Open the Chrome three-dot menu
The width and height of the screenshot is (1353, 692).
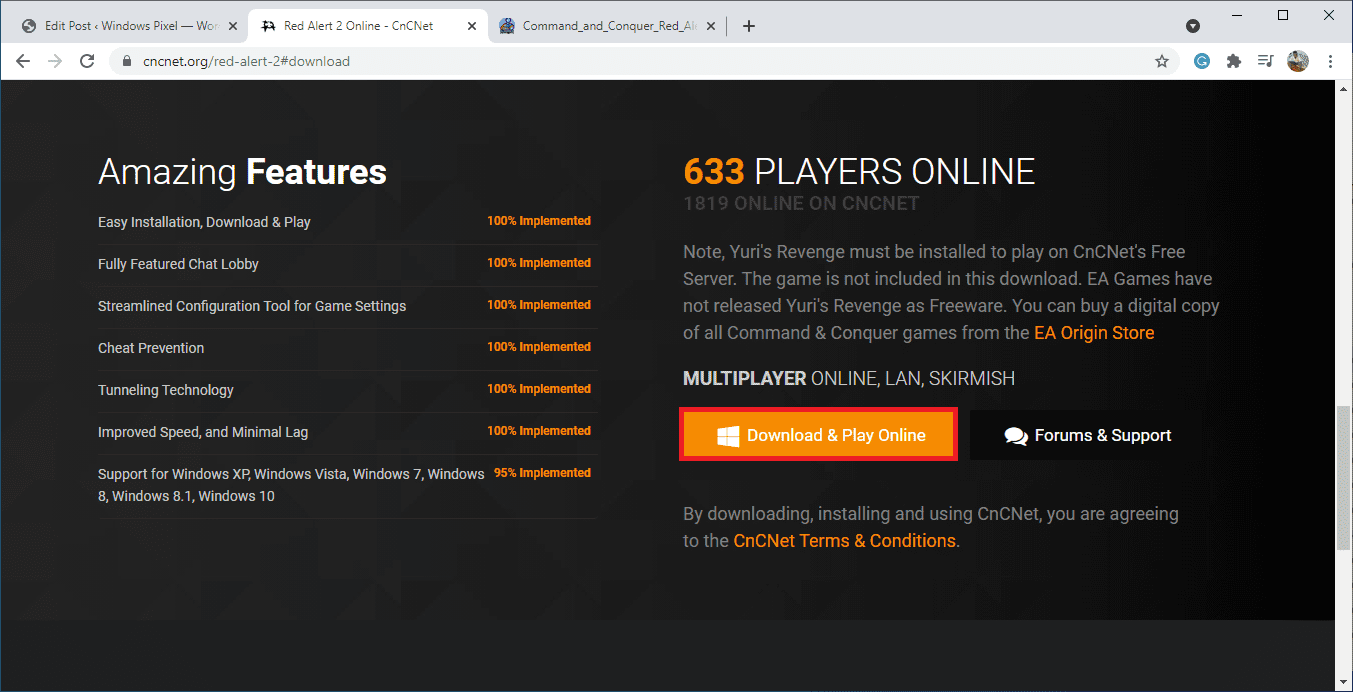(1331, 61)
